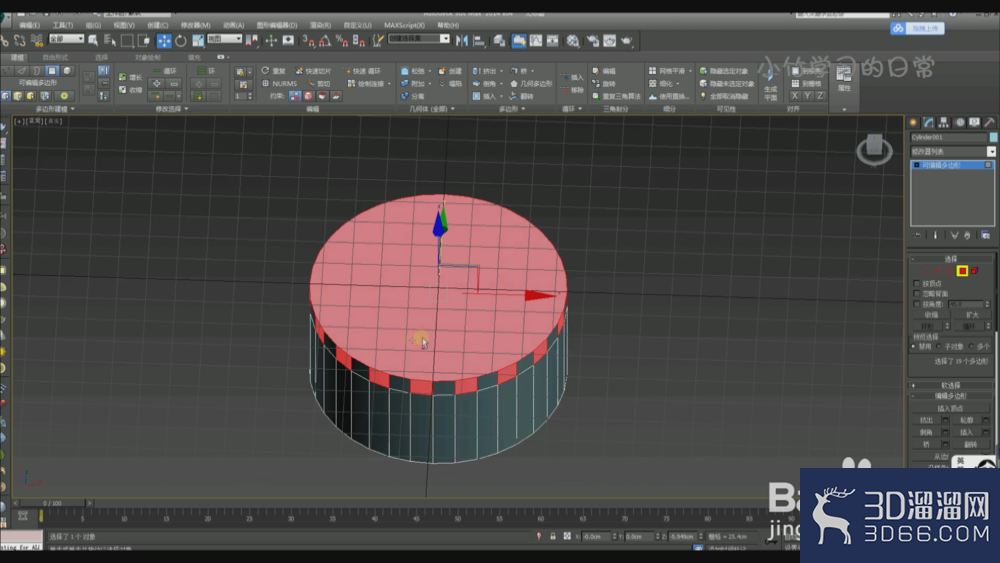The height and width of the screenshot is (563, 1000).
Task: Click 隐藏选定对象 ribbon button
Action: coord(724,71)
